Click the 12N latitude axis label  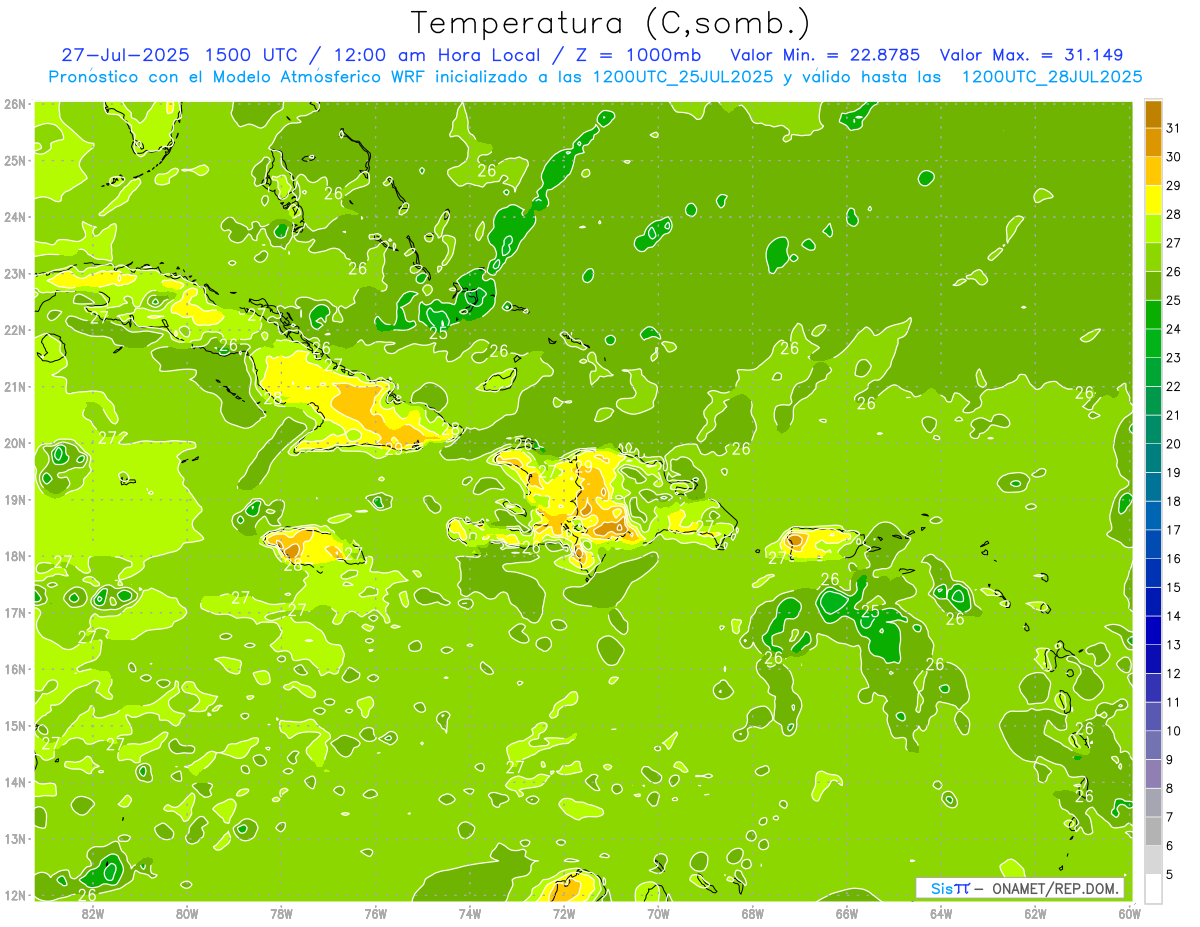[x=15, y=895]
